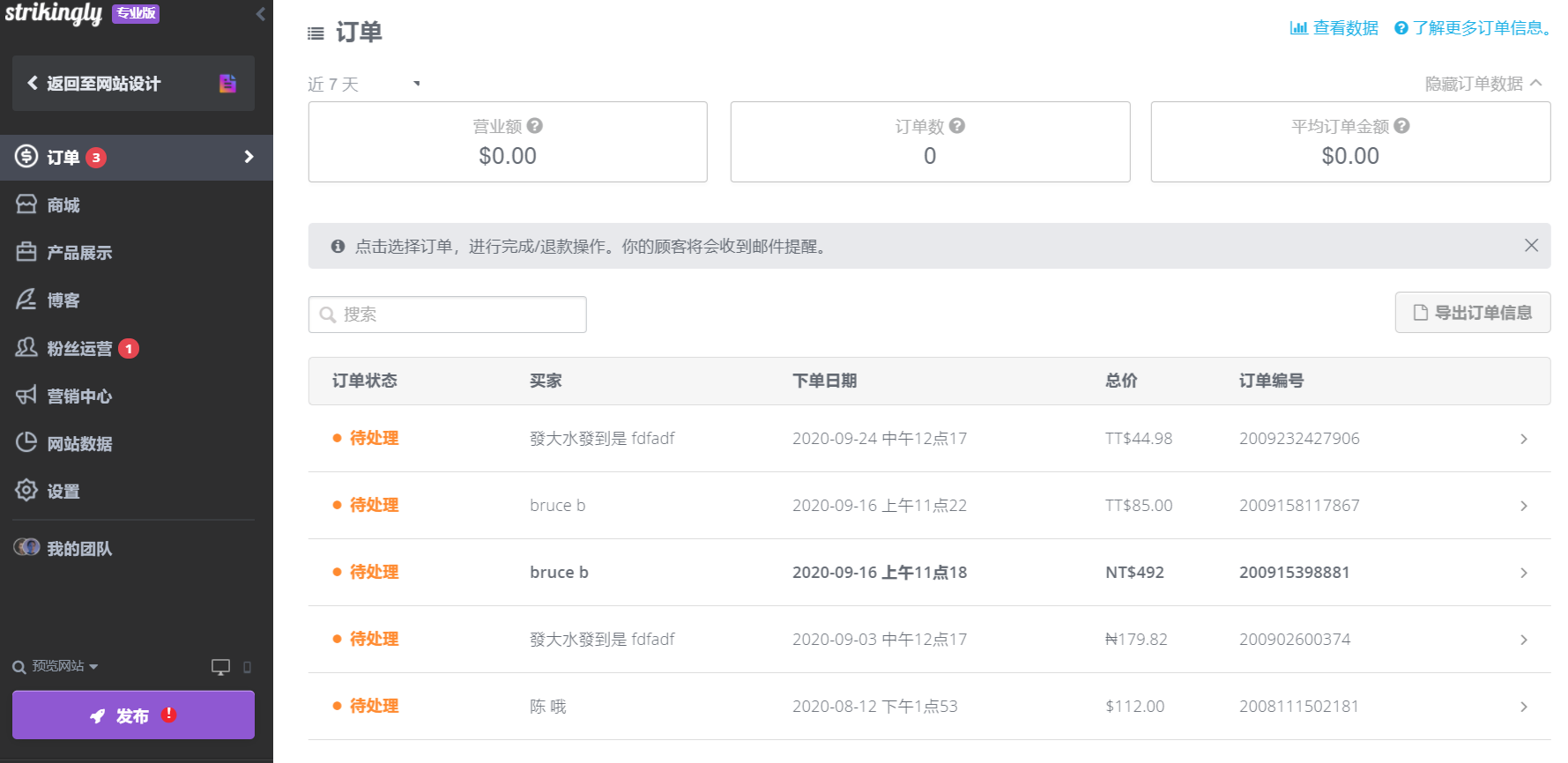Click buyer bruce b on TT$85.00 order
1568x763 pixels.
(x=557, y=505)
